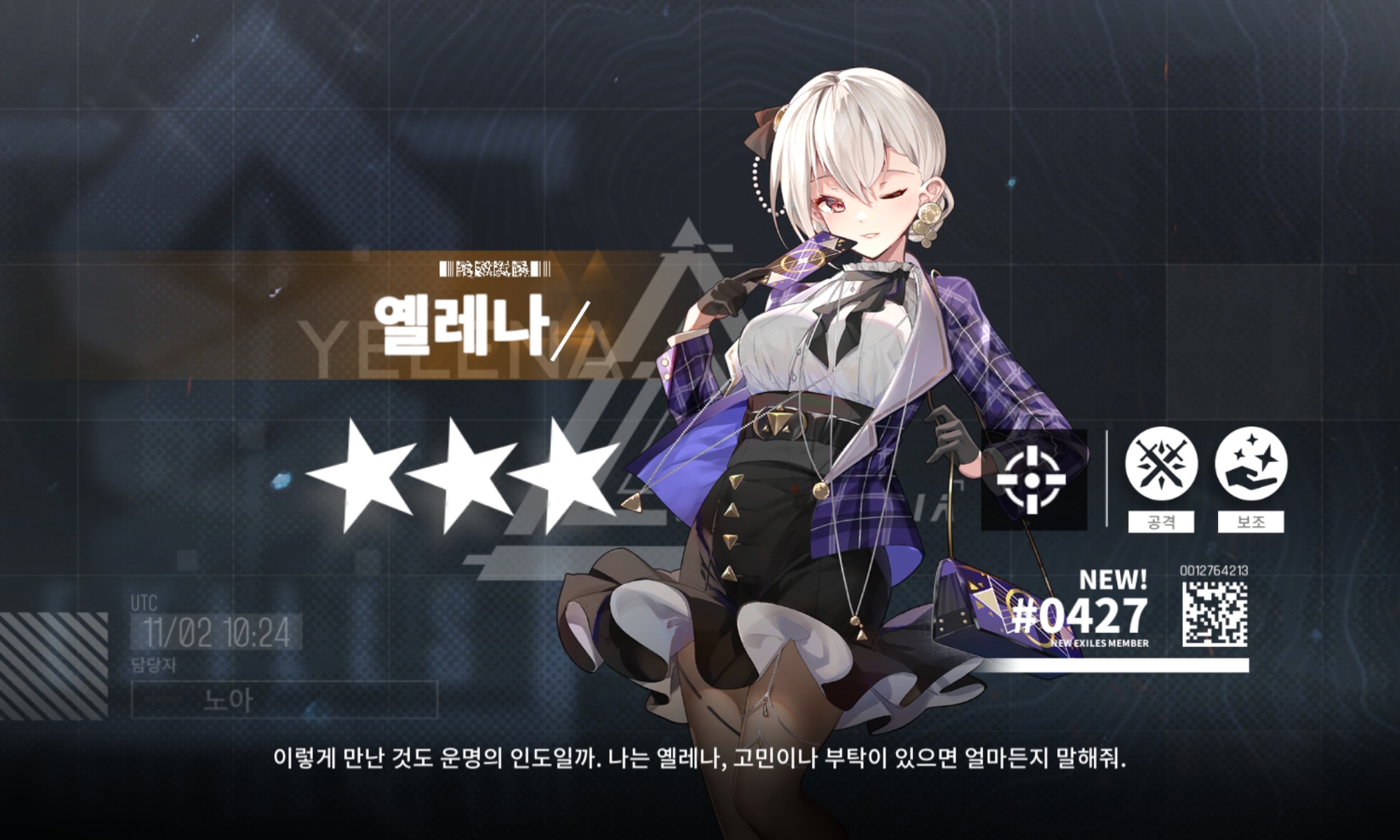Tap the QR code image
This screenshot has height=840, width=1400.
pos(1215,614)
